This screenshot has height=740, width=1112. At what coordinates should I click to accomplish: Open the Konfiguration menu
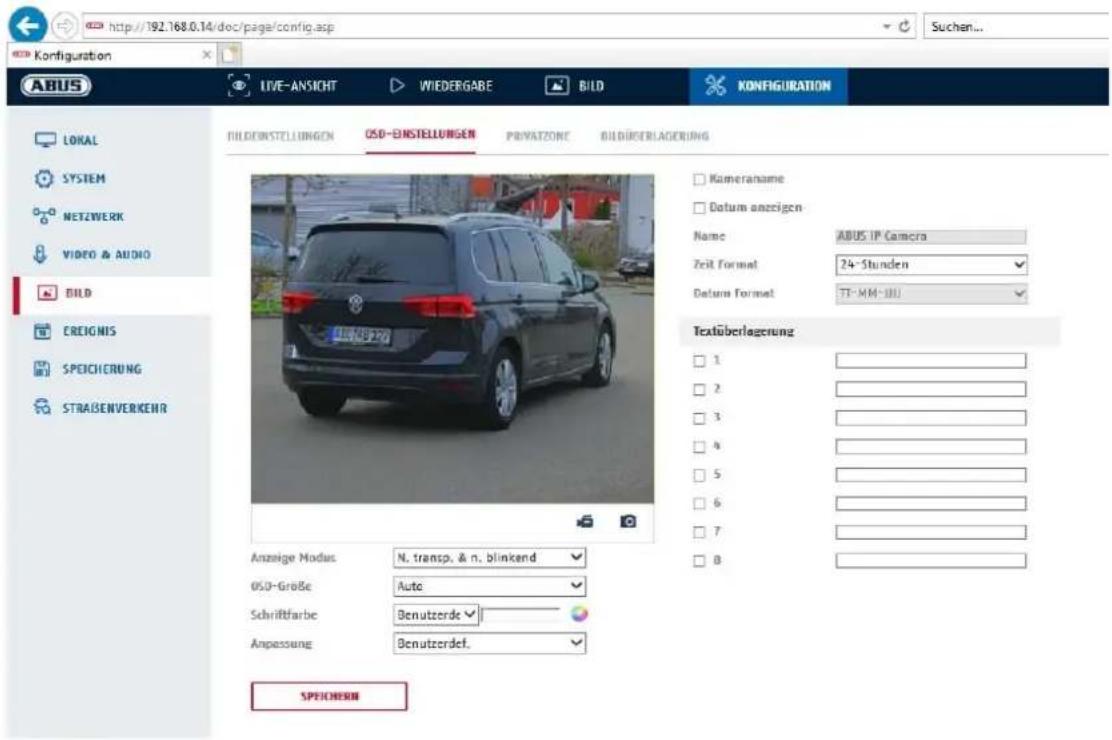coord(768,86)
